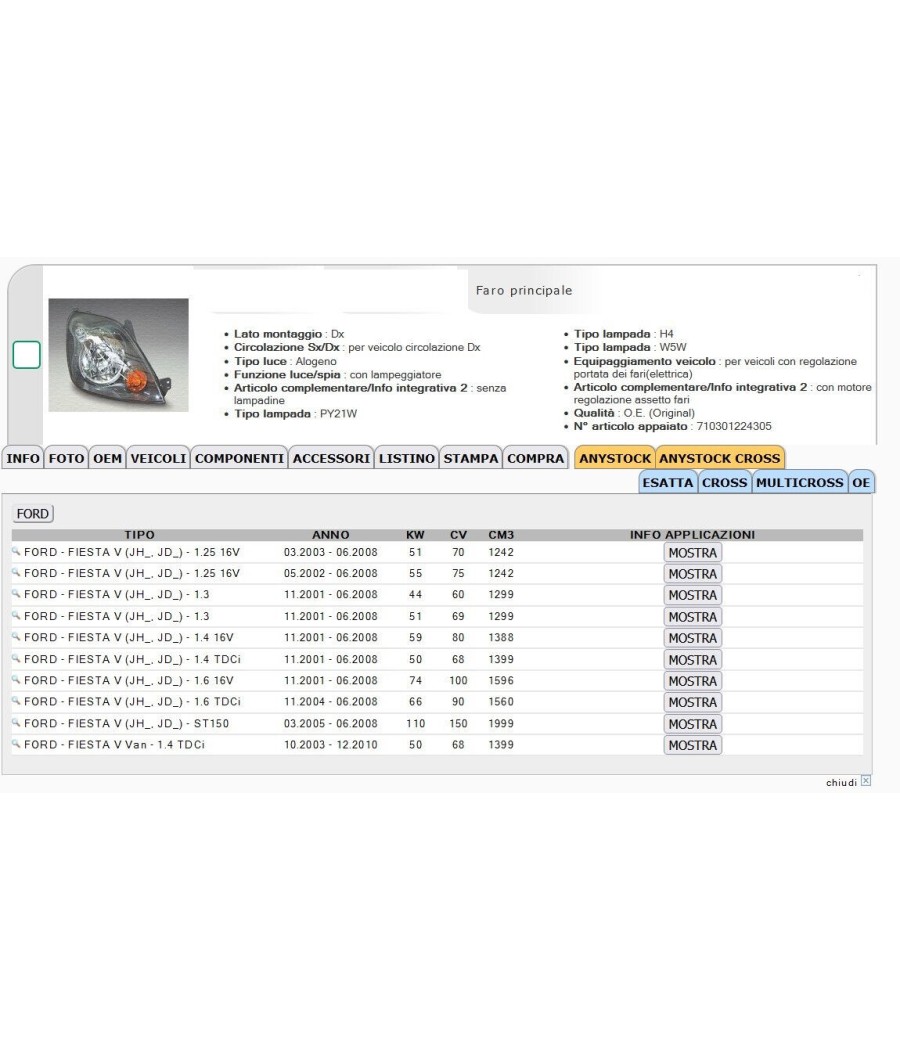Click MOSTRA for 1.25 16V 70 CV

692,552
